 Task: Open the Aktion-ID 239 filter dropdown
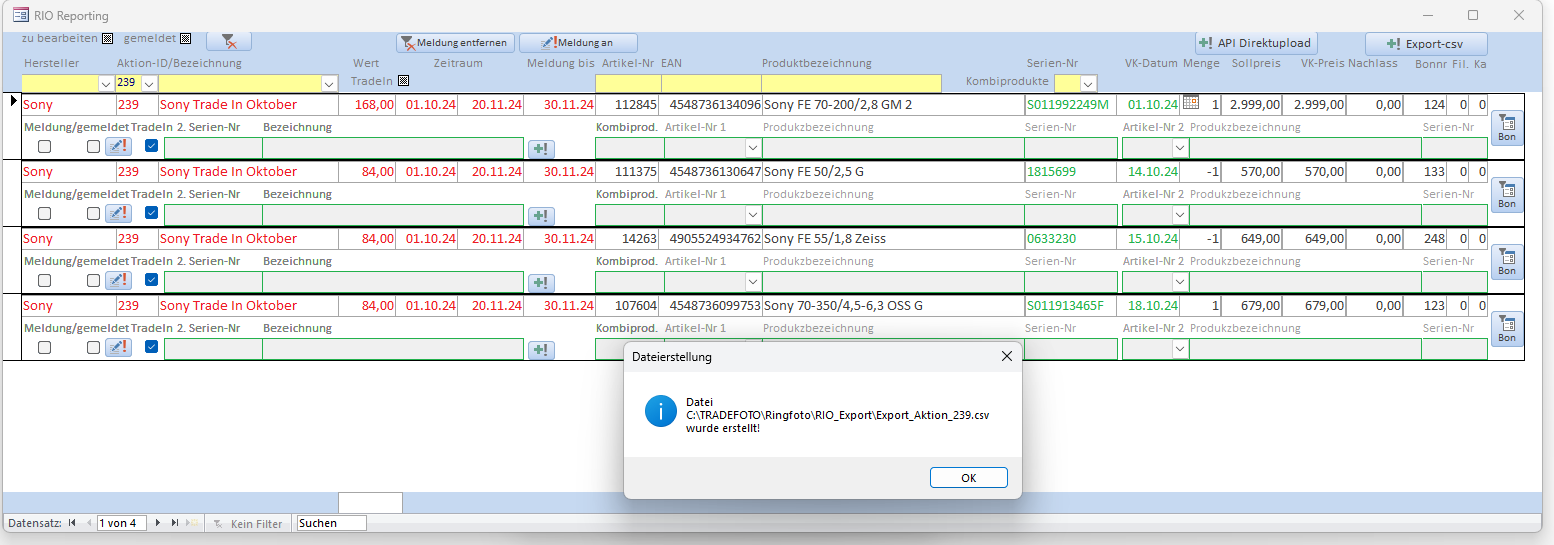tap(149, 83)
